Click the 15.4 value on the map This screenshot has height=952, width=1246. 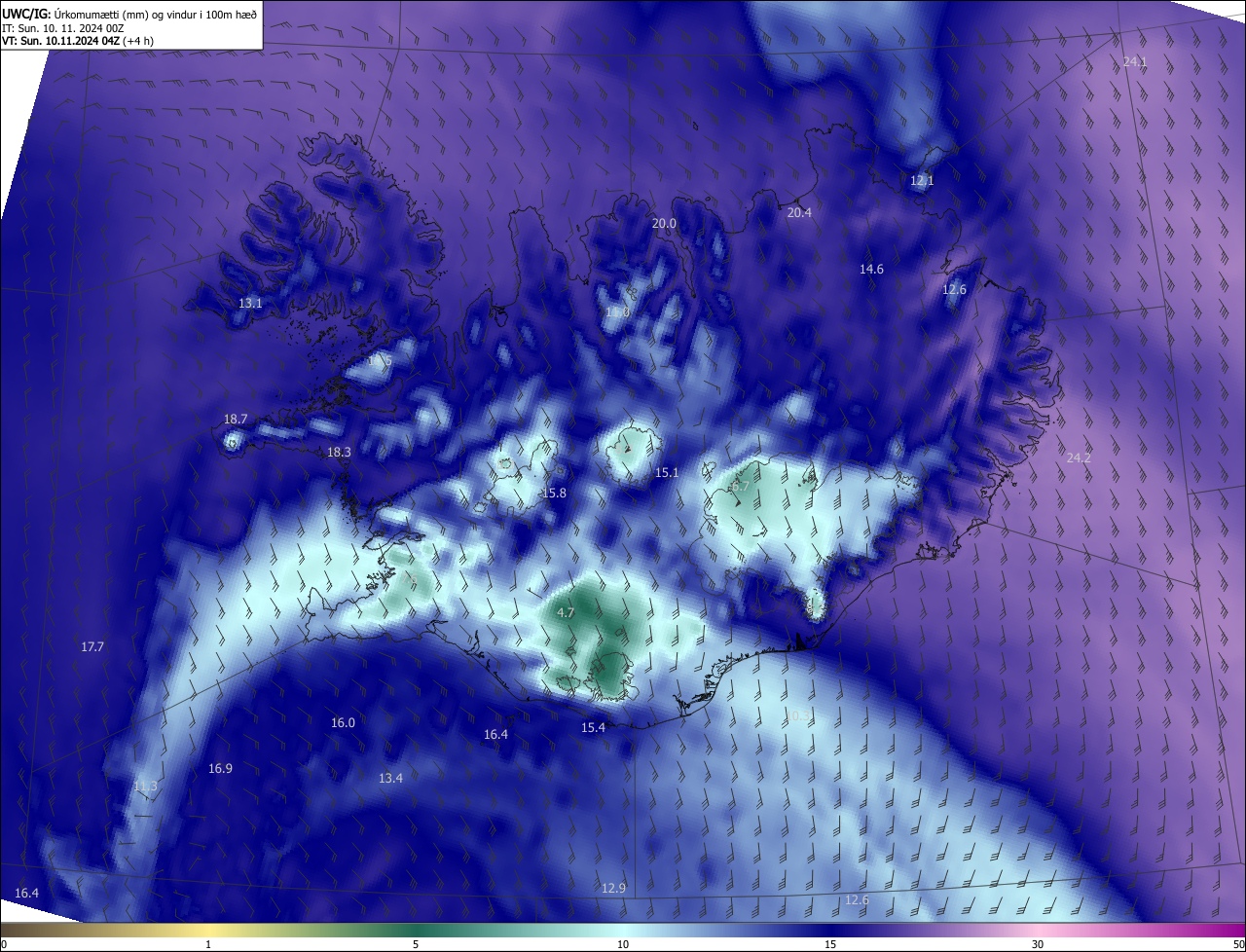tap(593, 727)
